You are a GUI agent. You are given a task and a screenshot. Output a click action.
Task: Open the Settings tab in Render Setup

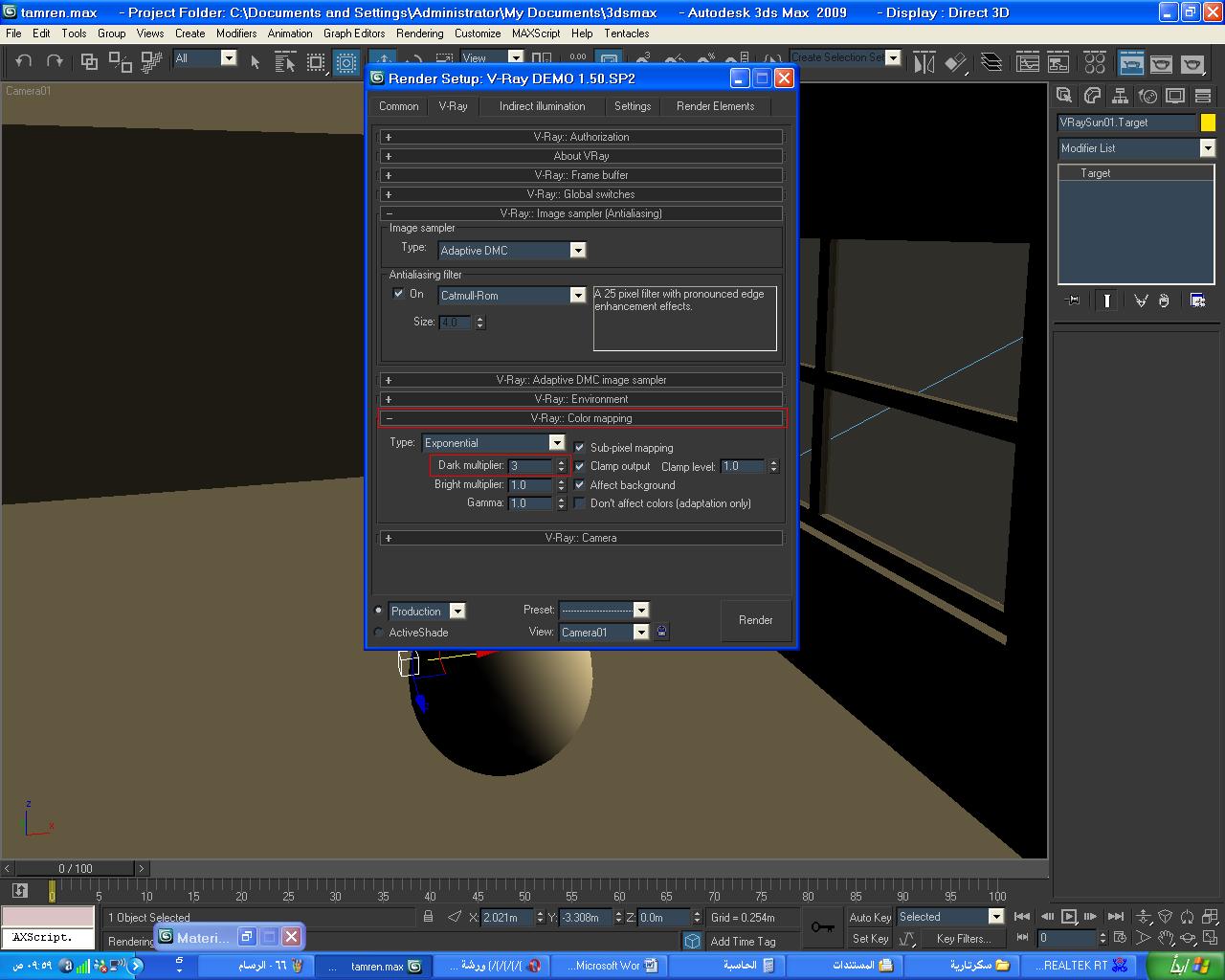633,106
